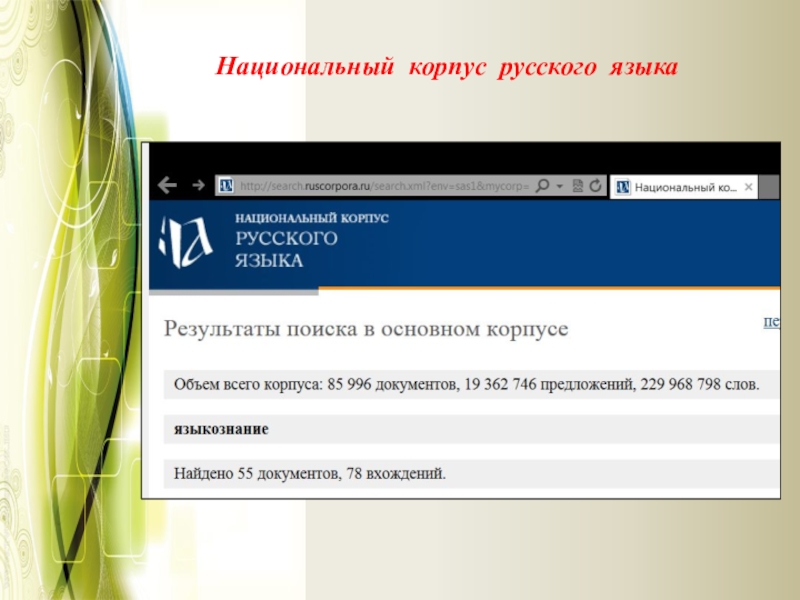The image size is (800, 600).
Task: Go forward with the browser forward arrow
Action: tap(198, 185)
